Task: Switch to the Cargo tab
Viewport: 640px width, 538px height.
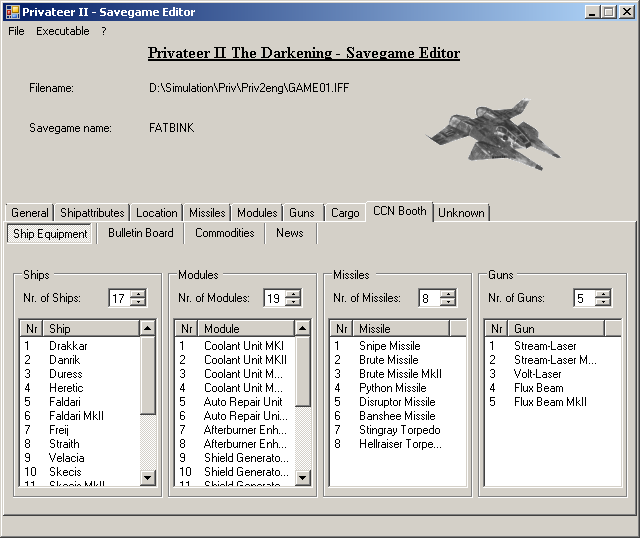Action: (x=345, y=213)
